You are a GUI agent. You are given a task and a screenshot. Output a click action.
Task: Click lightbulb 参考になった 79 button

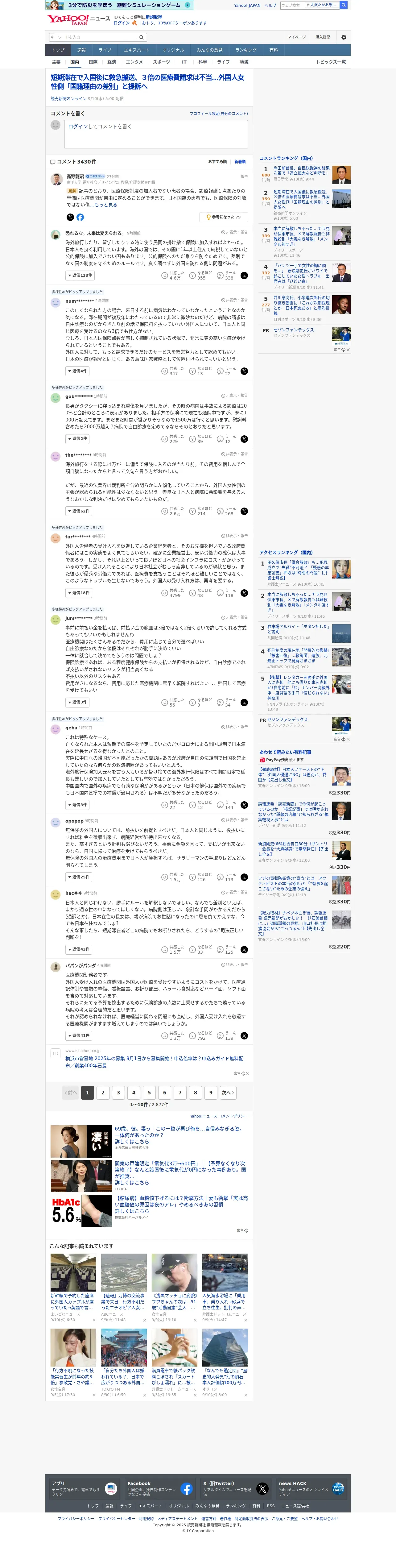tap(223, 217)
